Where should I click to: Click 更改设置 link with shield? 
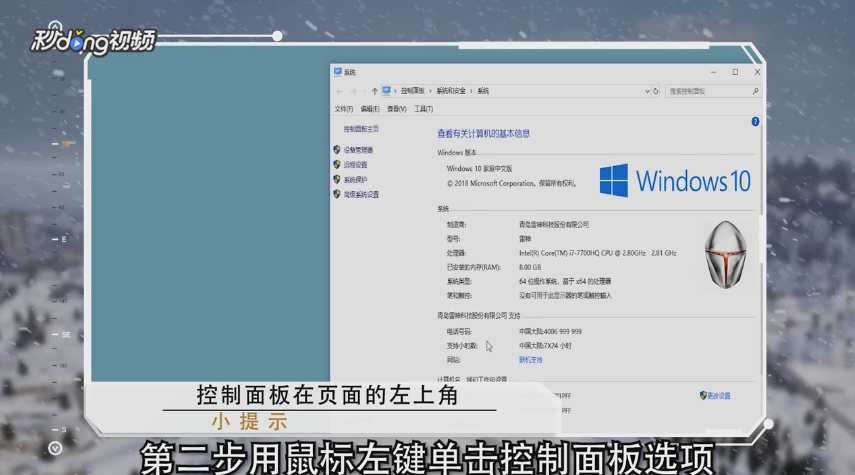click(715, 395)
